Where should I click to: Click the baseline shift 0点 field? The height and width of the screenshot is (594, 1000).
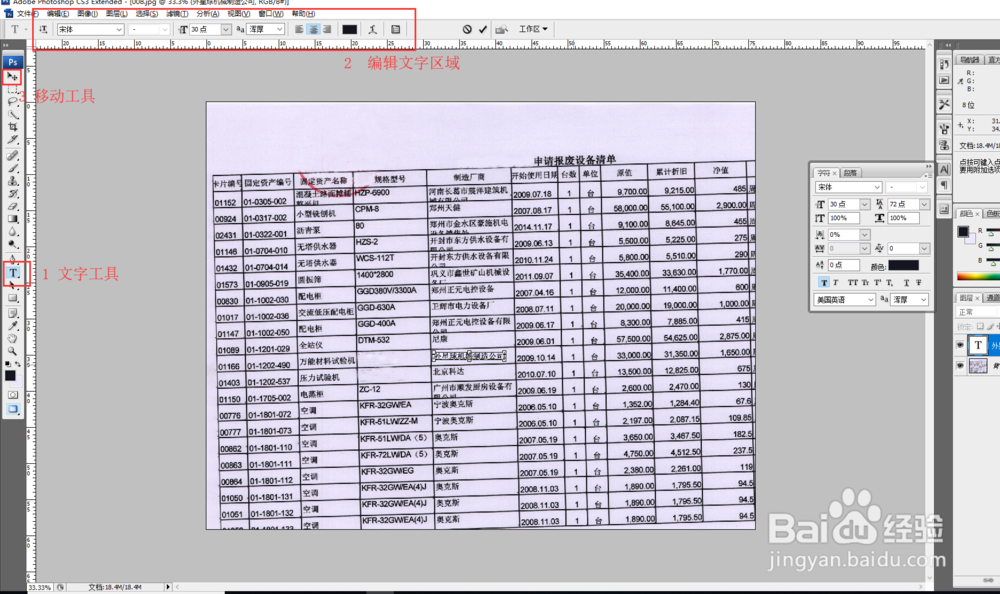click(844, 265)
